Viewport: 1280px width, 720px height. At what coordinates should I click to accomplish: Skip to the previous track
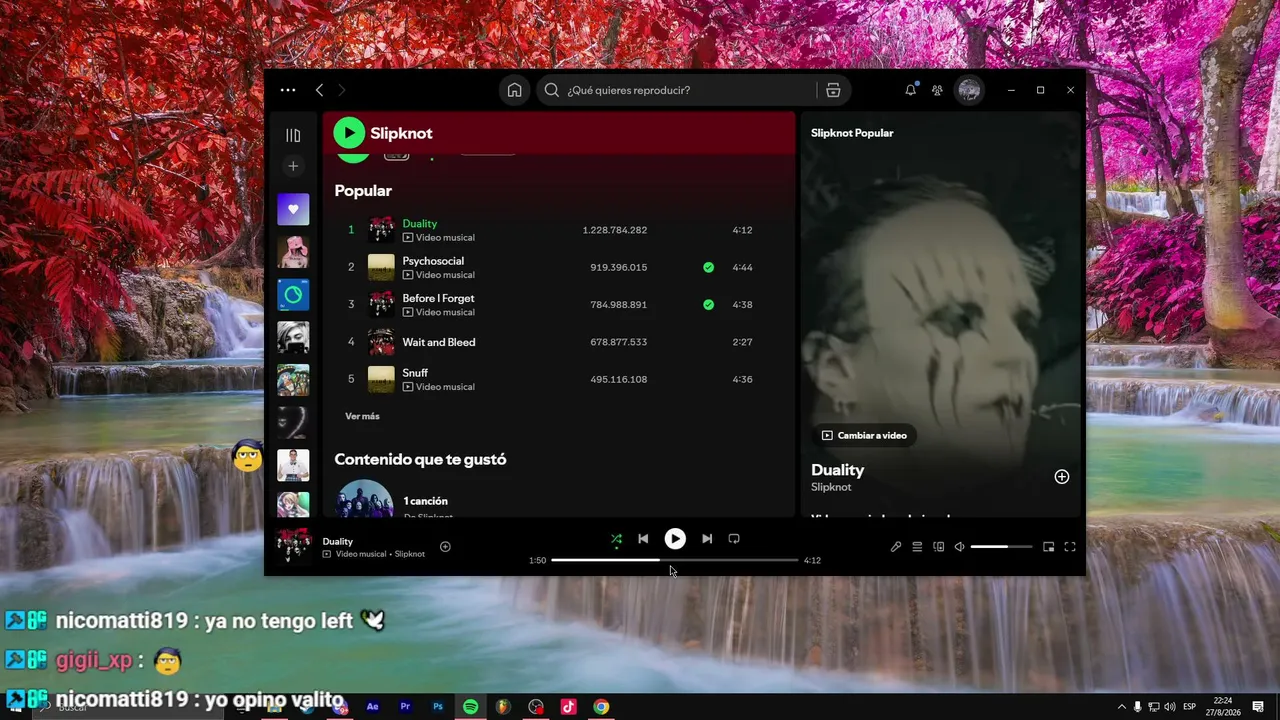click(x=643, y=539)
